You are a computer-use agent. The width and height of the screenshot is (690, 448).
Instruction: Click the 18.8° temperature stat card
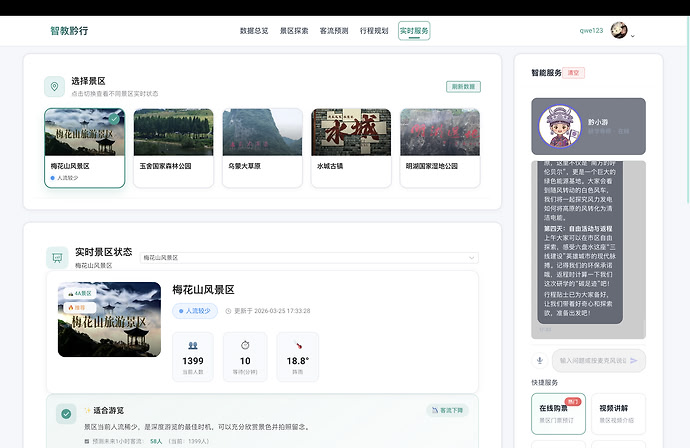click(297, 356)
